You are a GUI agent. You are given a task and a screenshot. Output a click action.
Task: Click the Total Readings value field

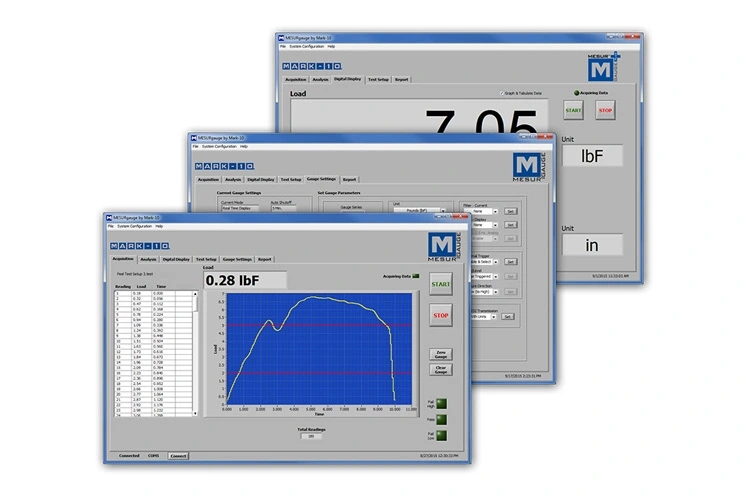(x=311, y=436)
